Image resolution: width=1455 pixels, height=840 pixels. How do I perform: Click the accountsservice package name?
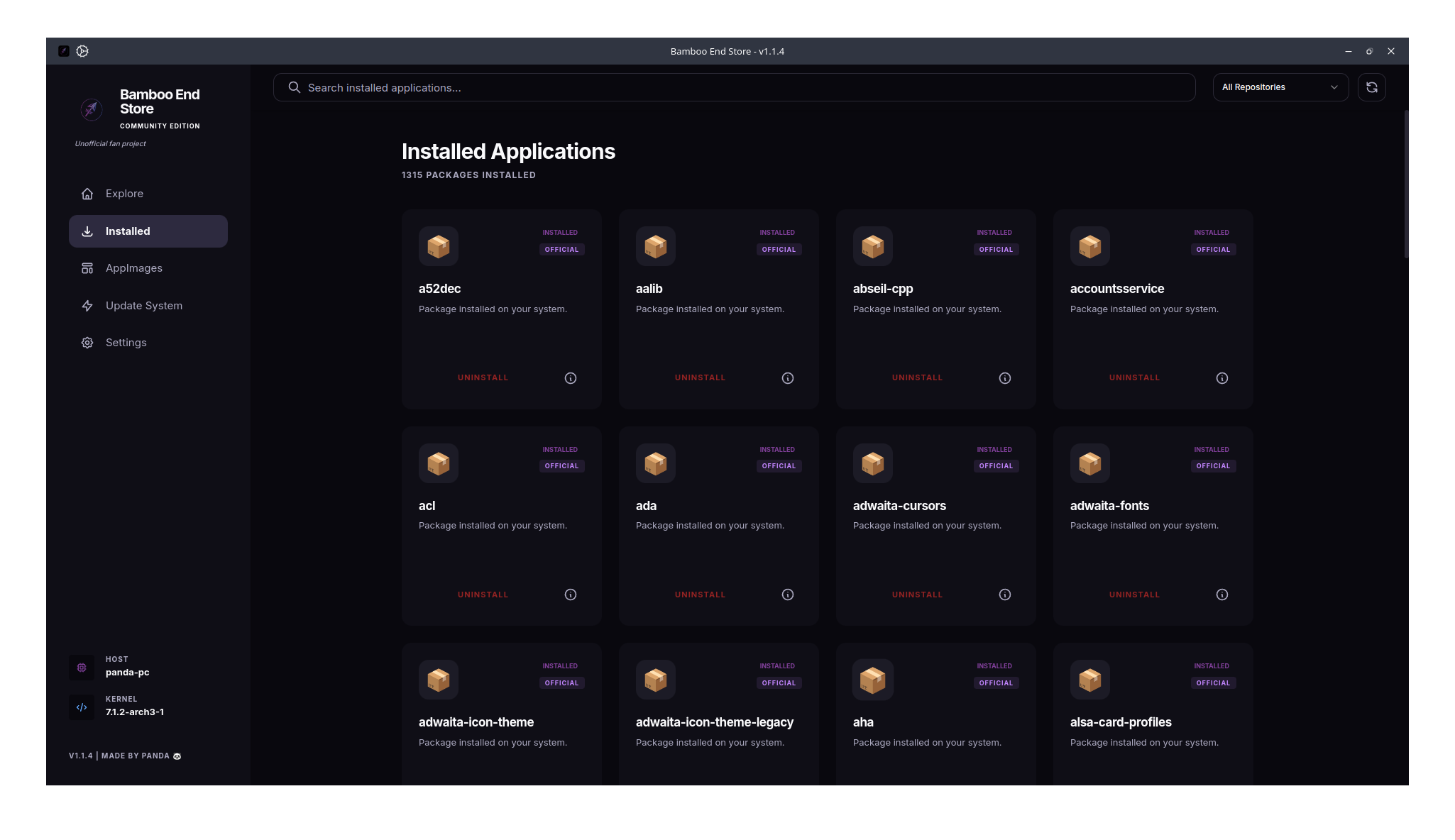tap(1117, 289)
